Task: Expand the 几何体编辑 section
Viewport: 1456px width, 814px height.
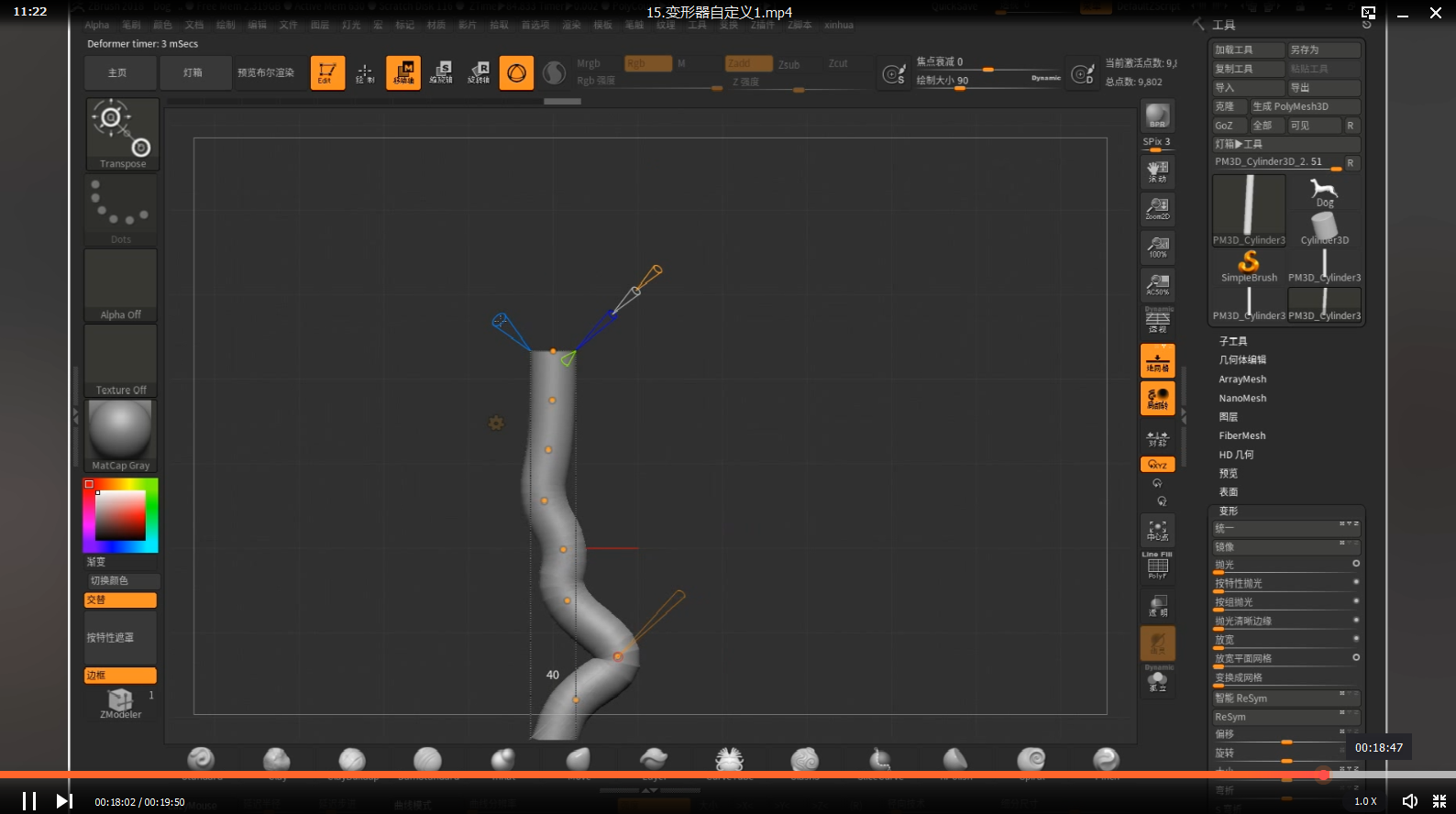Action: click(x=1242, y=360)
